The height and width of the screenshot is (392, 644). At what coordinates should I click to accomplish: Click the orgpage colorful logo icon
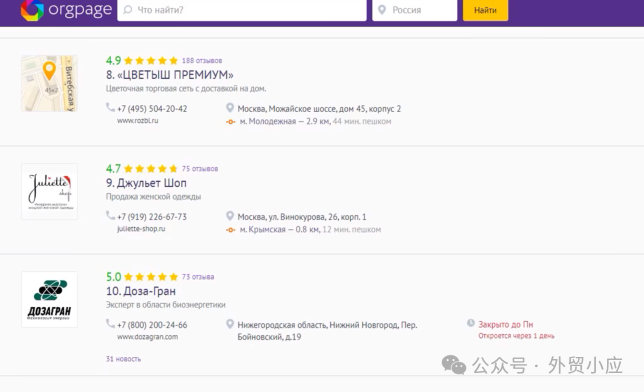pyautogui.click(x=32, y=9)
